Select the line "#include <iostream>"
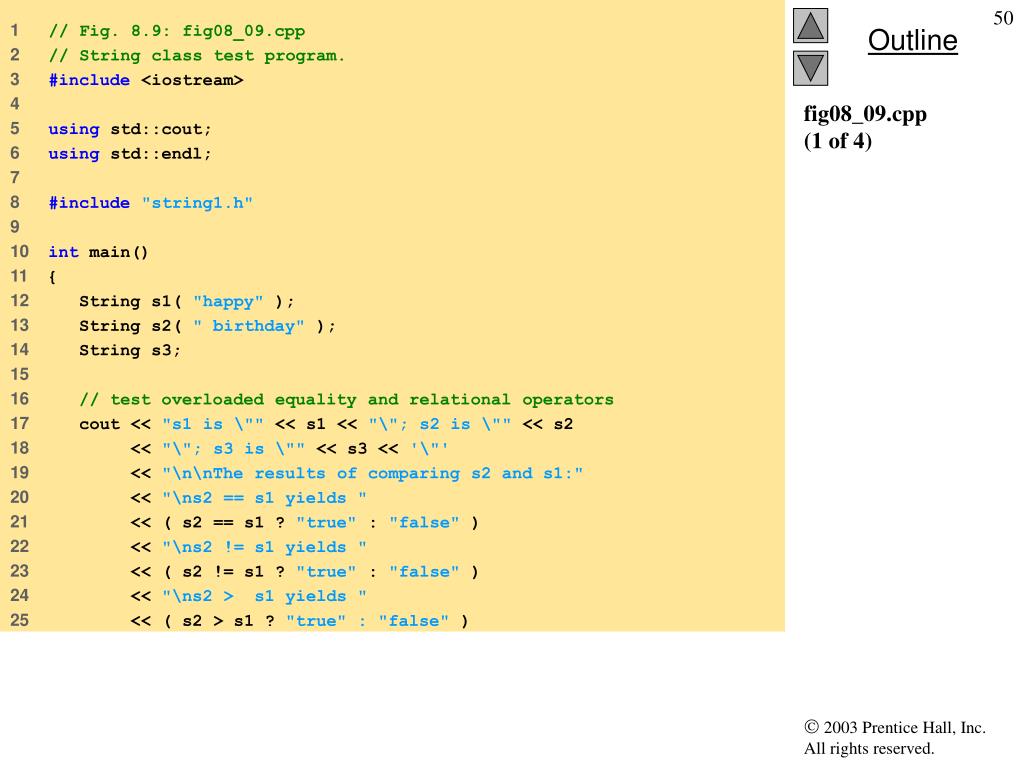1024x768 pixels. pyautogui.click(x=146, y=80)
